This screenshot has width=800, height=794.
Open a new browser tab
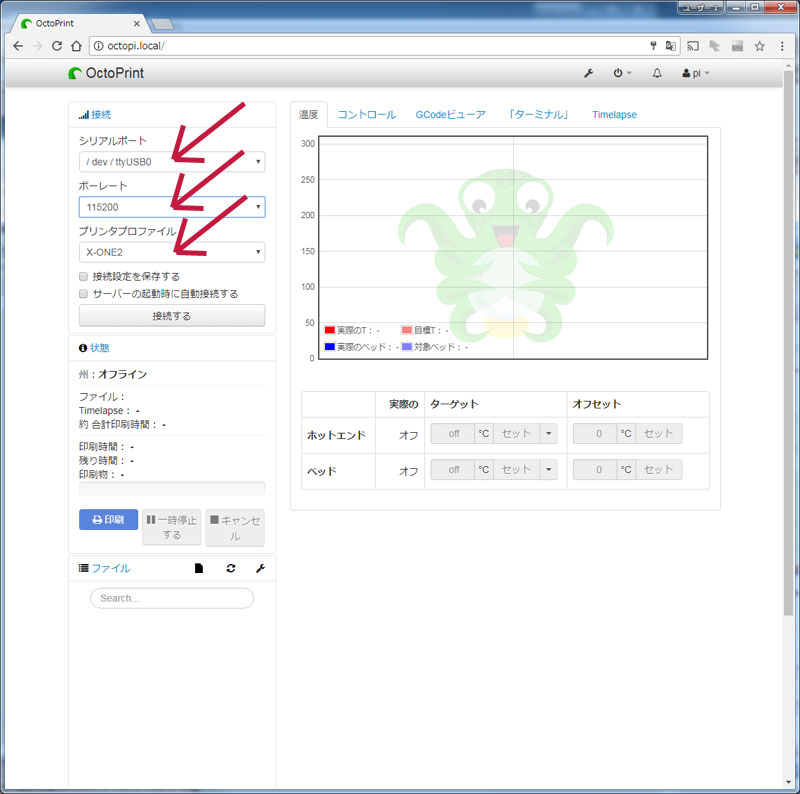coord(163,24)
